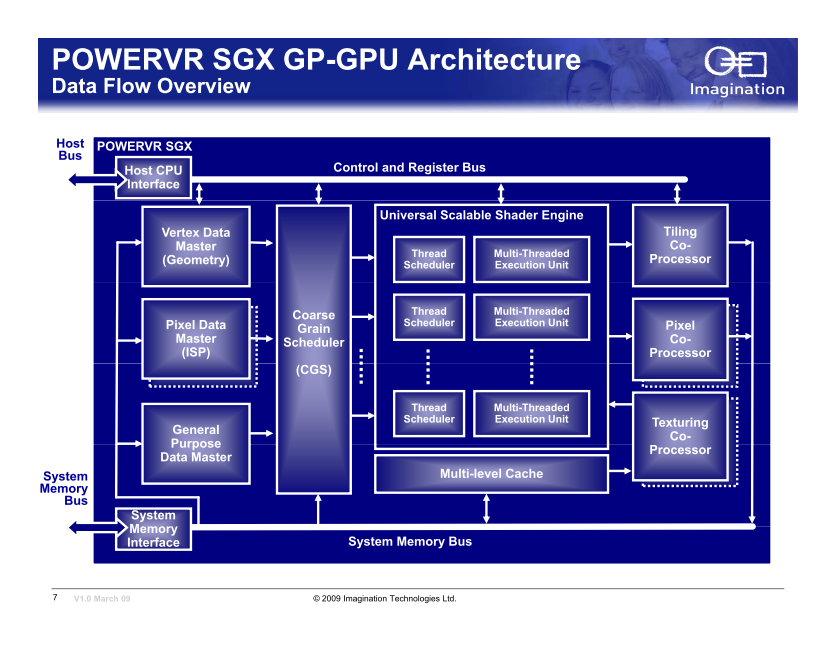
Task: Click the 'Control and Register Bus' label
Action: [409, 167]
